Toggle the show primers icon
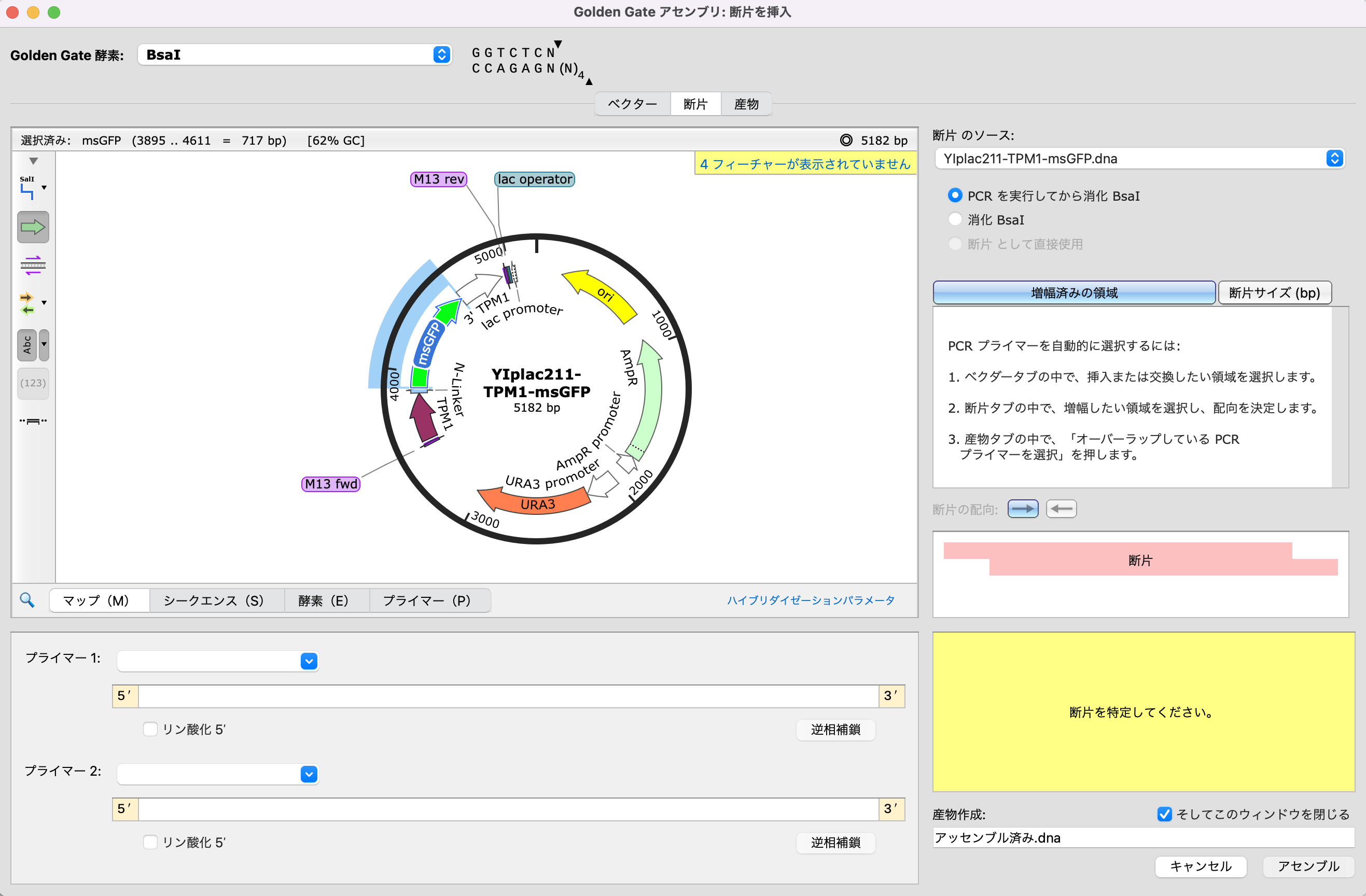Screen dimensions: 1366x896 click(x=33, y=265)
